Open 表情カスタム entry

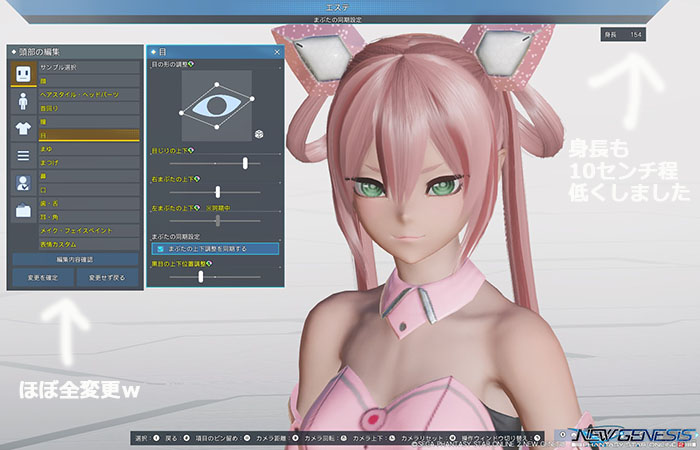tap(89, 245)
